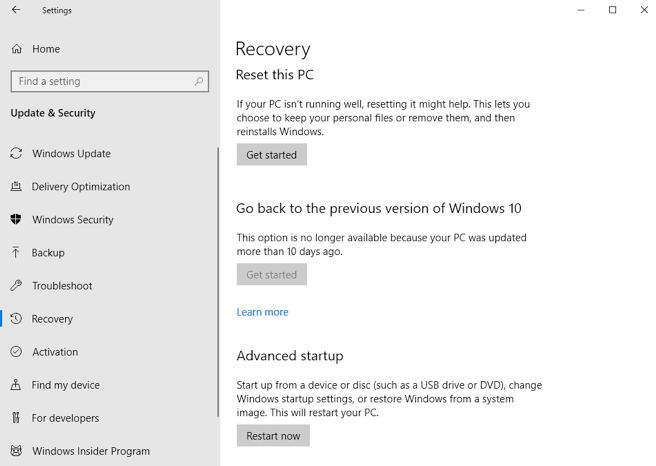
Task: Go to Windows Insider Program
Action: pos(90,451)
